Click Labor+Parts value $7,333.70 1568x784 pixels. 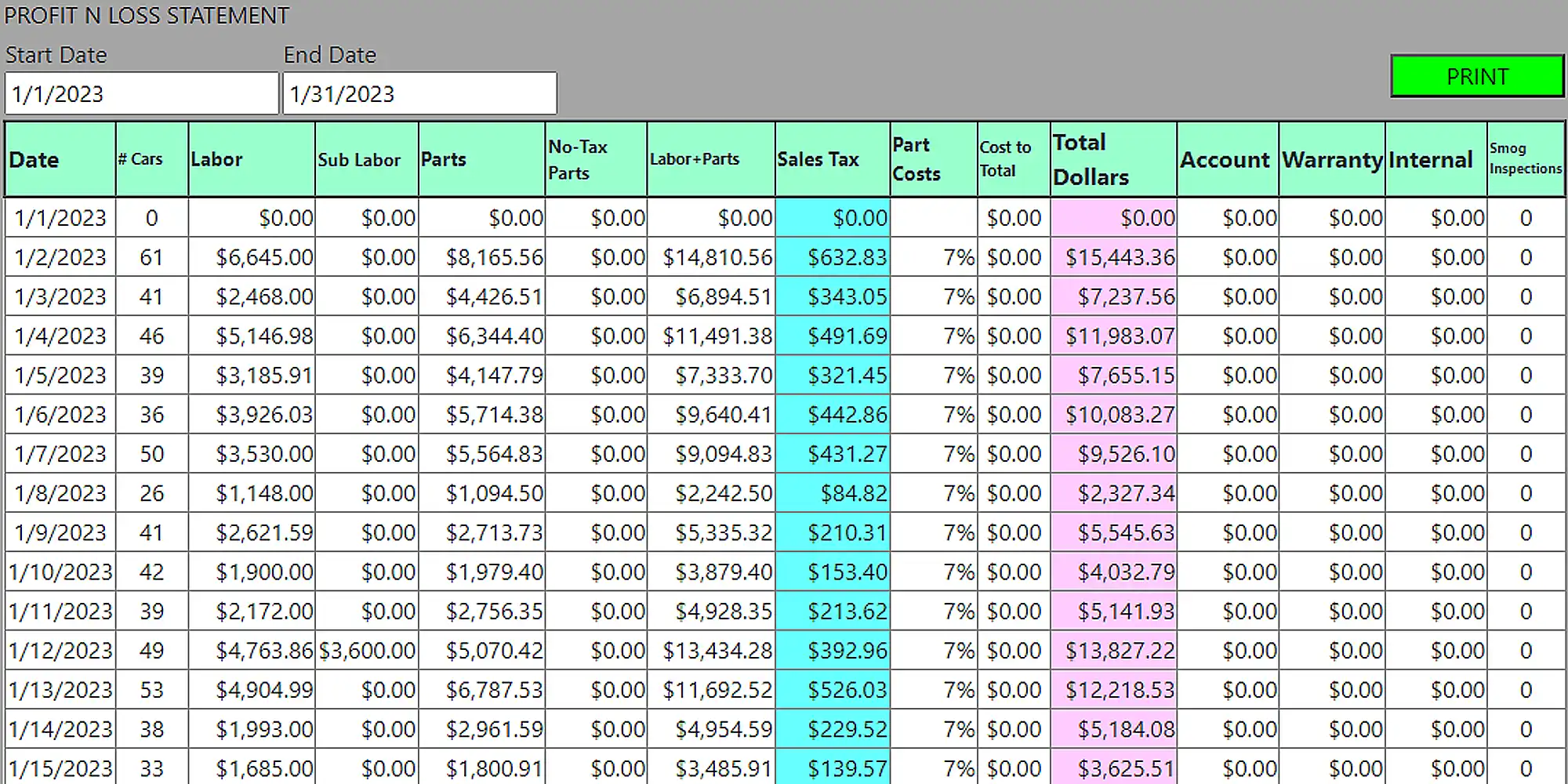(711, 375)
